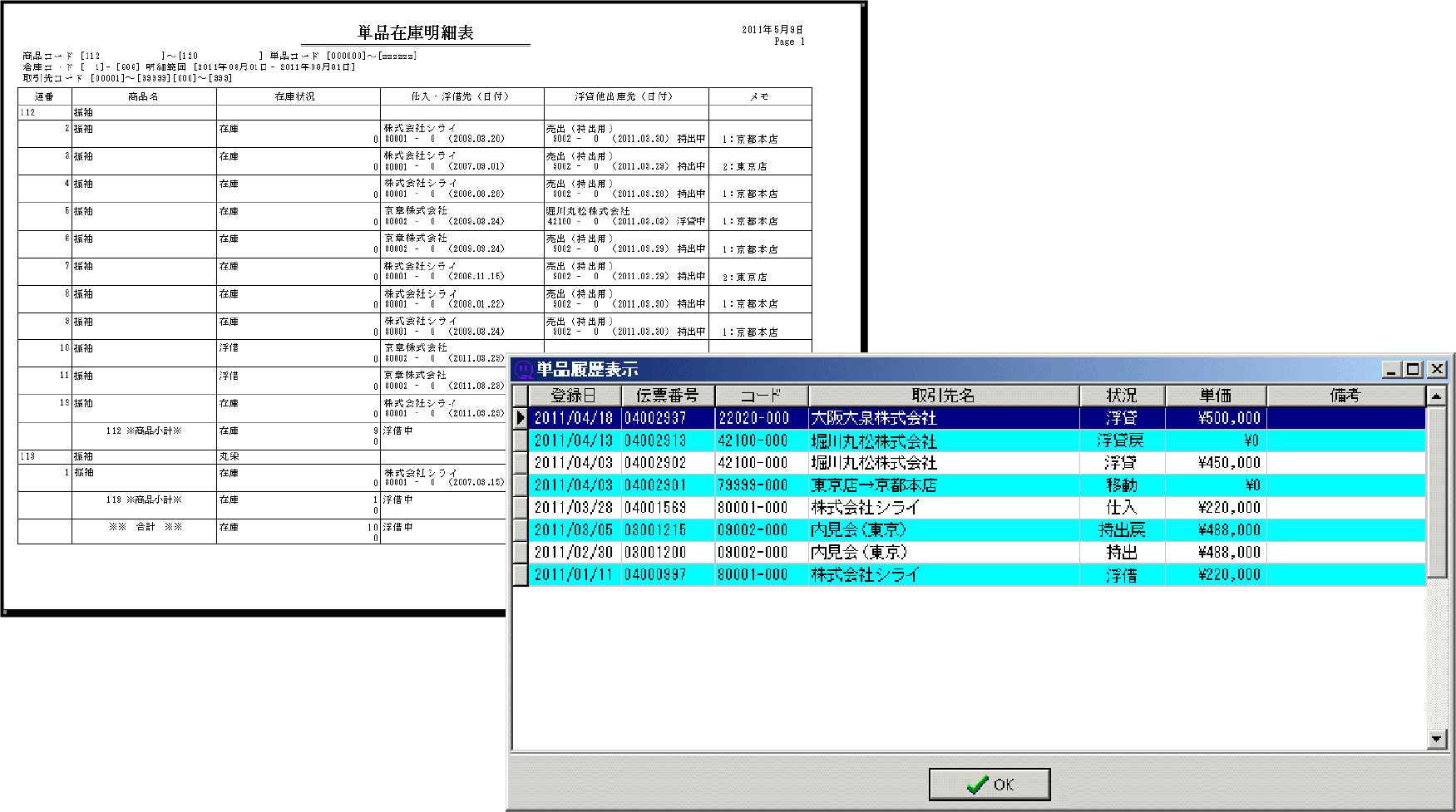Click the コード column header
Viewport: 1456px width, 812px height.
761,396
